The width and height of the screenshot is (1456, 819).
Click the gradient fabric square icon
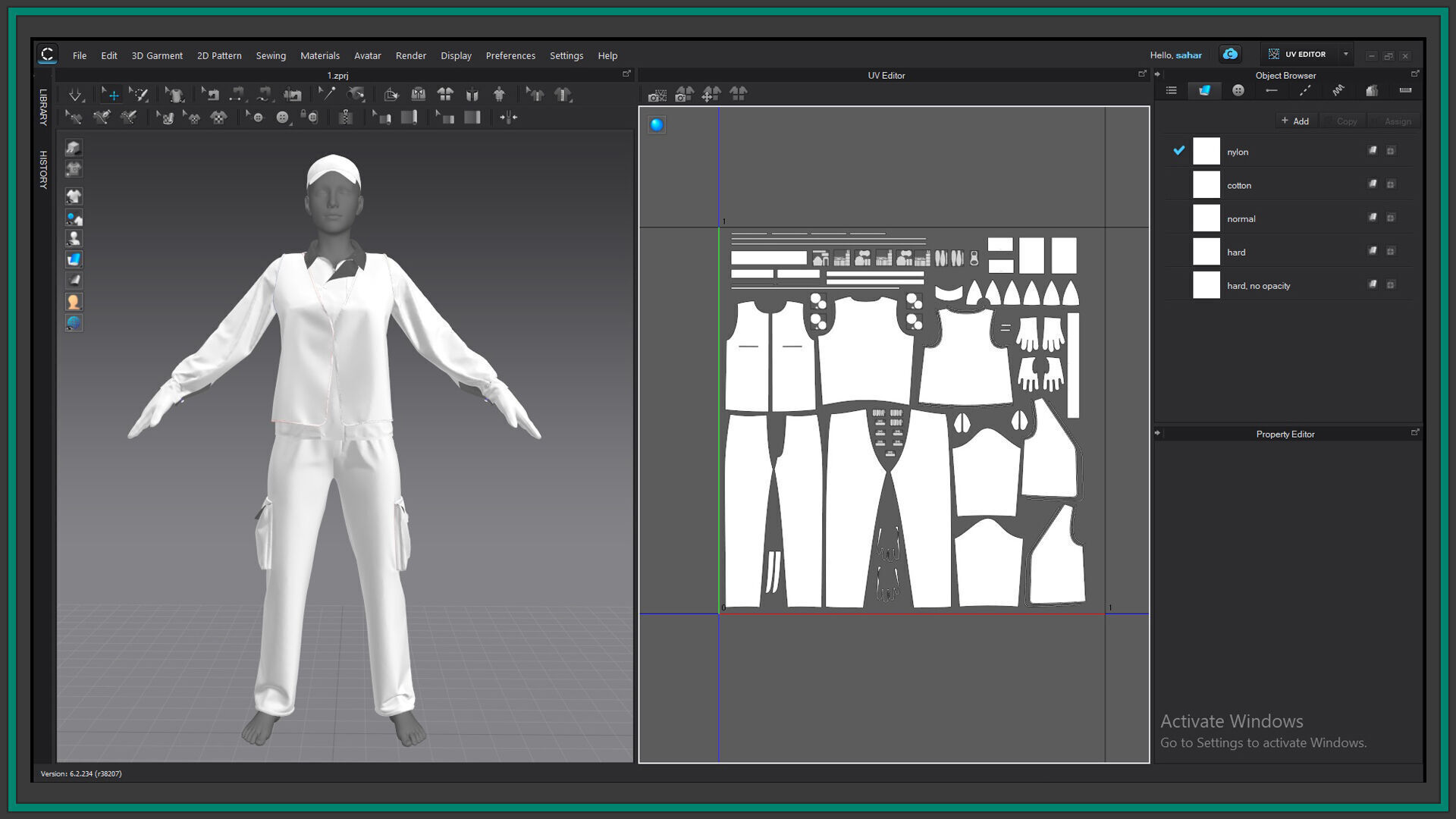(x=472, y=117)
